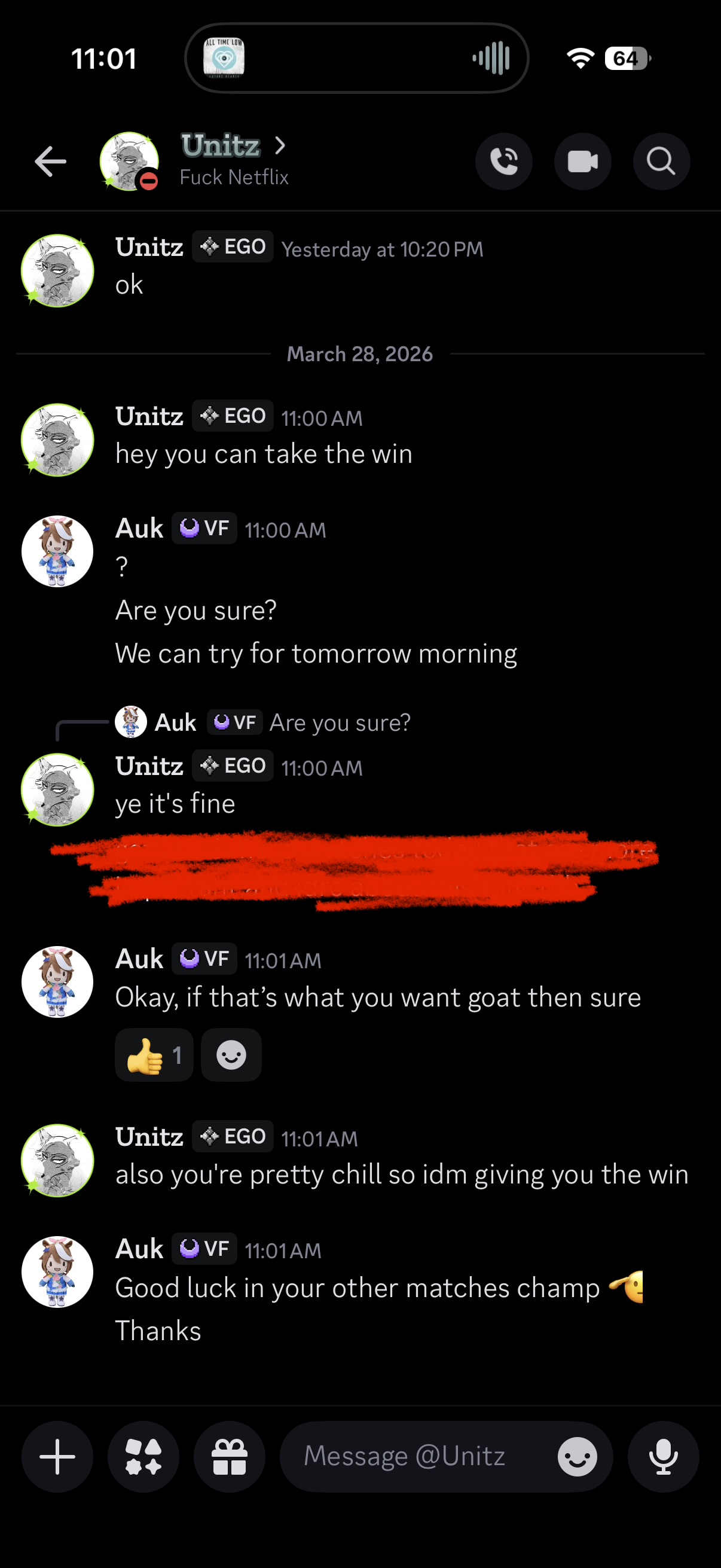Open Unitz avatar in chat header
This screenshot has height=1568, width=721.
(129, 161)
